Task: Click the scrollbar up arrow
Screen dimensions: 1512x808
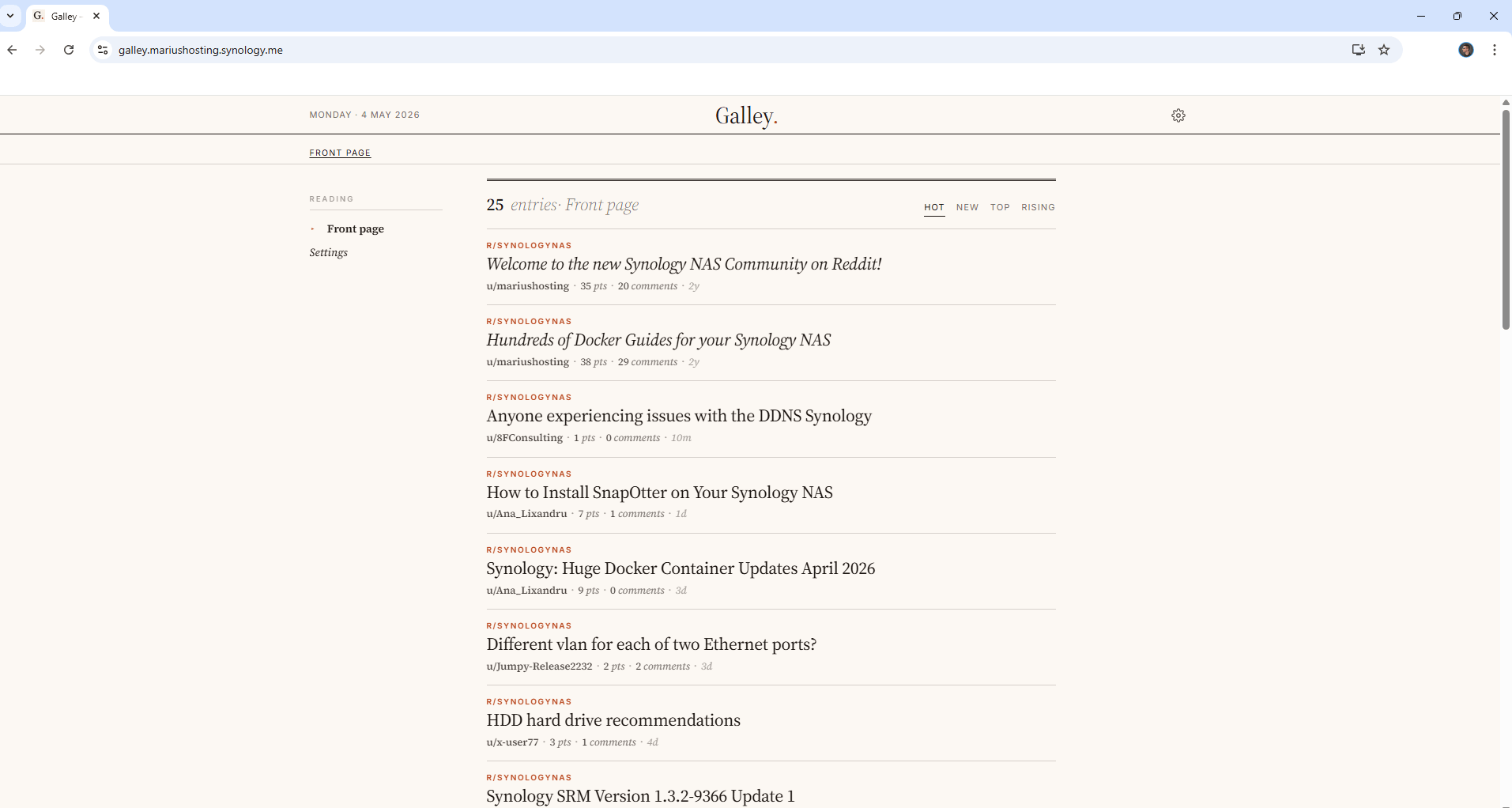Action: point(1506,103)
